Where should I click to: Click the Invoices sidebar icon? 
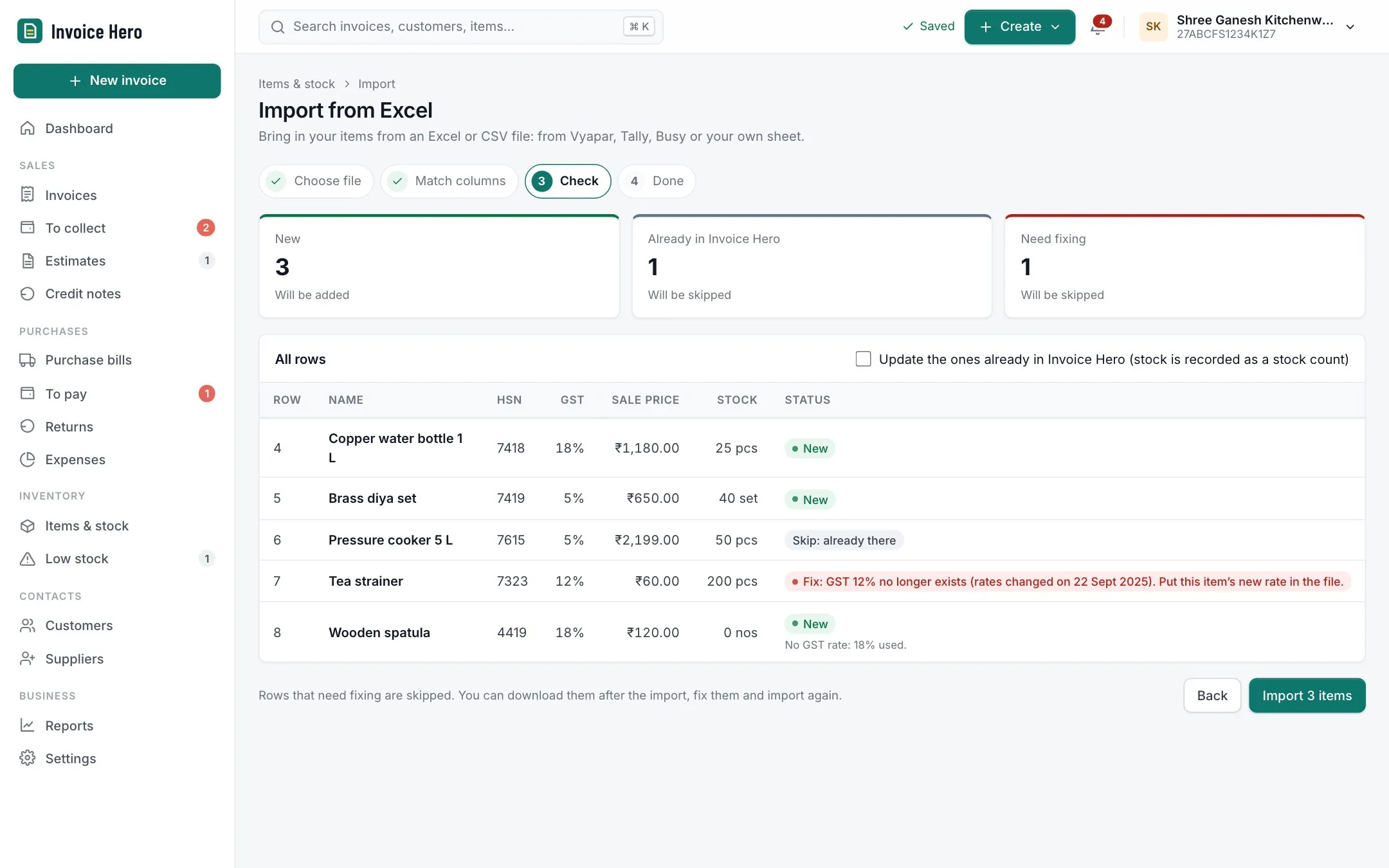coord(28,195)
